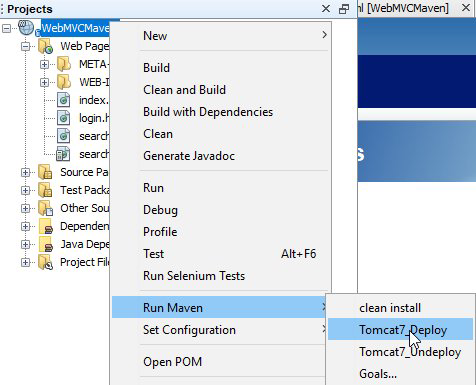Click the Other Sources folder icon

(x=45, y=208)
